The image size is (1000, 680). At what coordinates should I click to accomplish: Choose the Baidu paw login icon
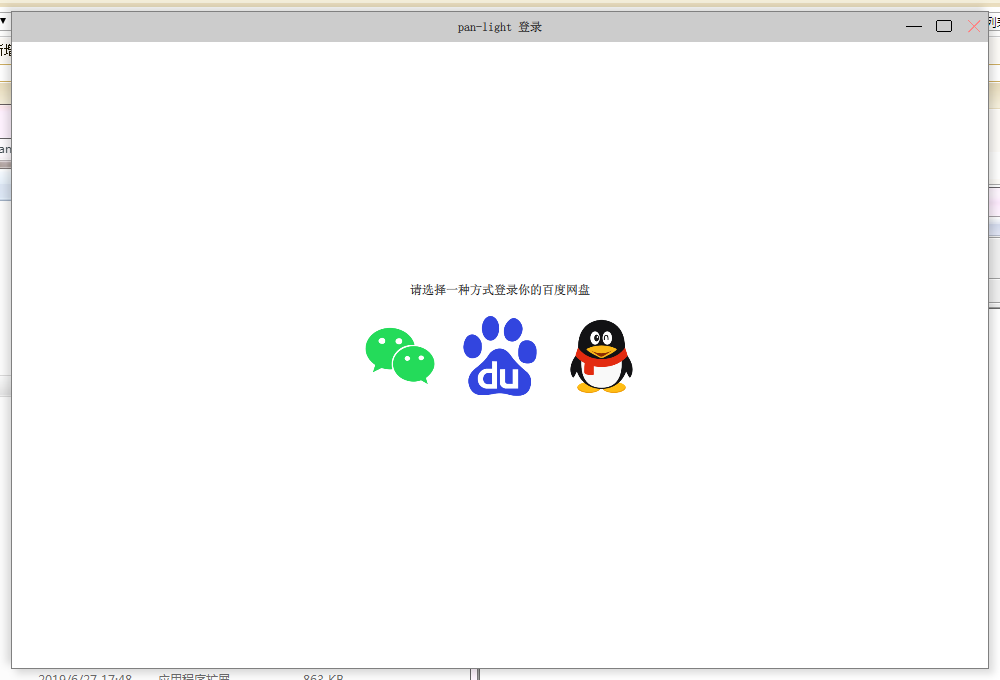tap(500, 355)
